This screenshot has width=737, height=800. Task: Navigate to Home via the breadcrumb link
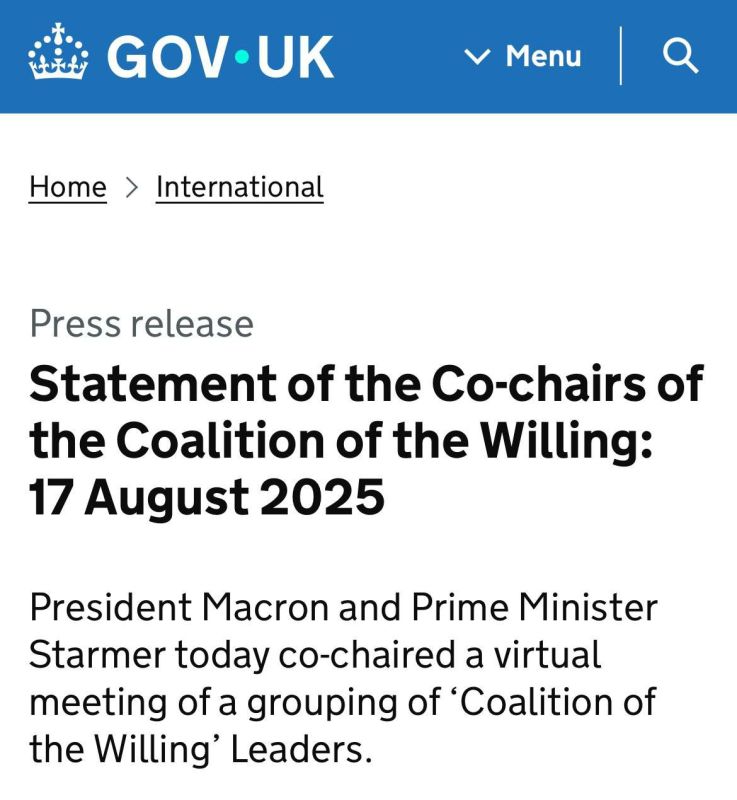point(67,187)
